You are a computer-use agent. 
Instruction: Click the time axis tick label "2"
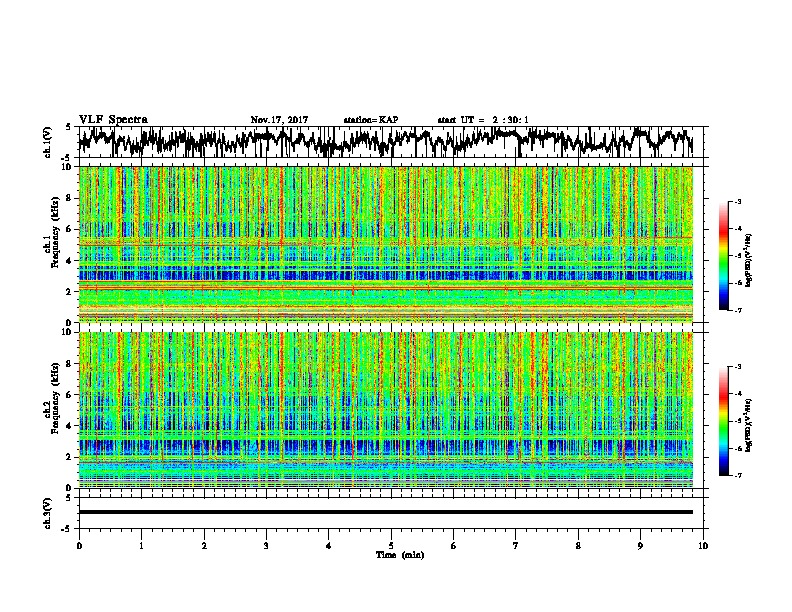(x=204, y=545)
